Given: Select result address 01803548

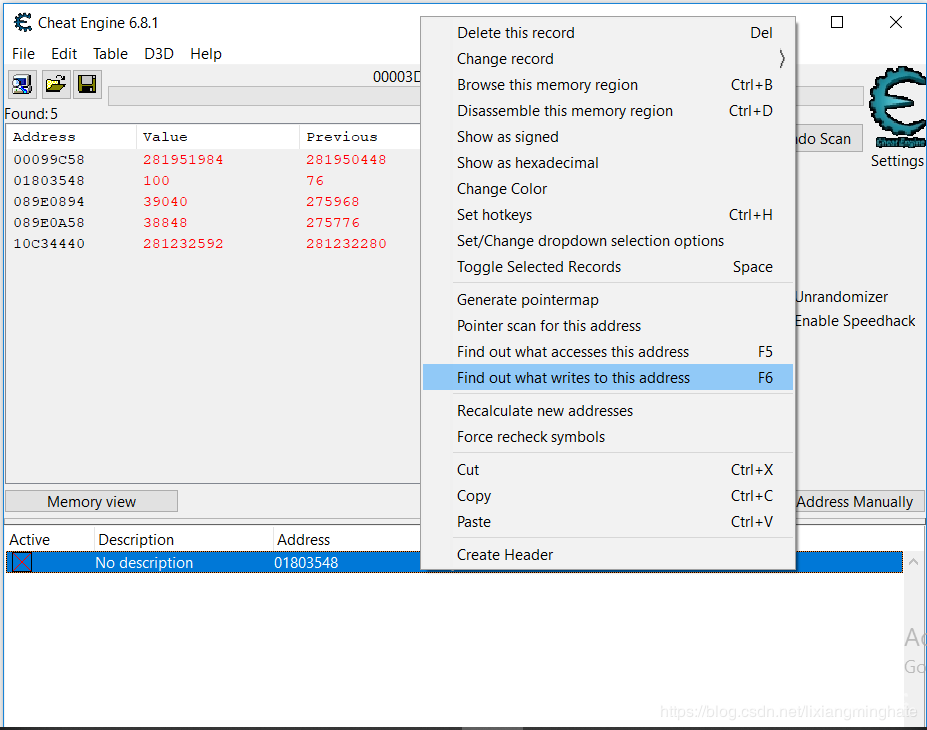Looking at the screenshot, I should tap(49, 181).
